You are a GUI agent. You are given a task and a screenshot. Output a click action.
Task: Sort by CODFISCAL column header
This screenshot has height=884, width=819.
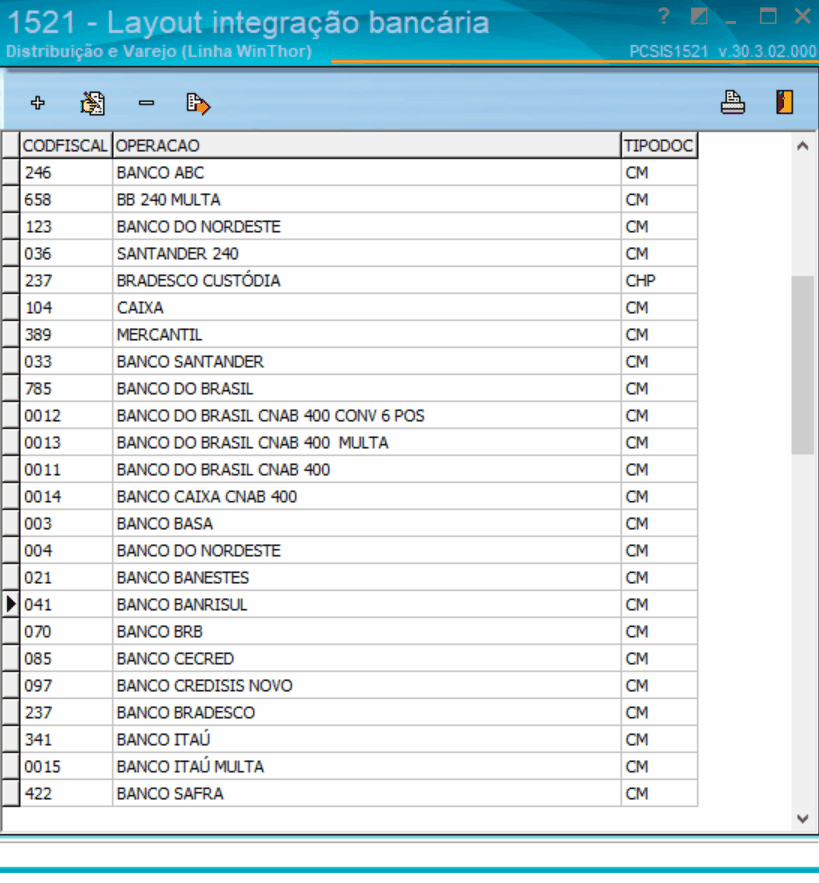click(x=66, y=146)
